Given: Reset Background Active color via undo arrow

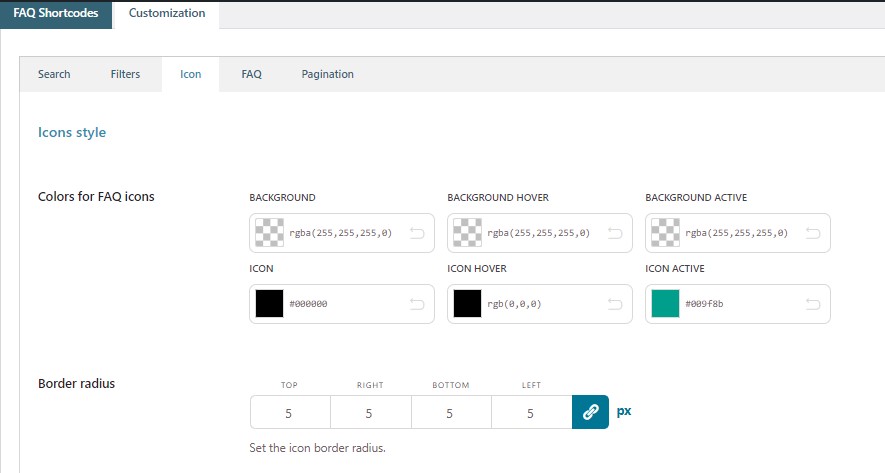Looking at the screenshot, I should pos(813,233).
